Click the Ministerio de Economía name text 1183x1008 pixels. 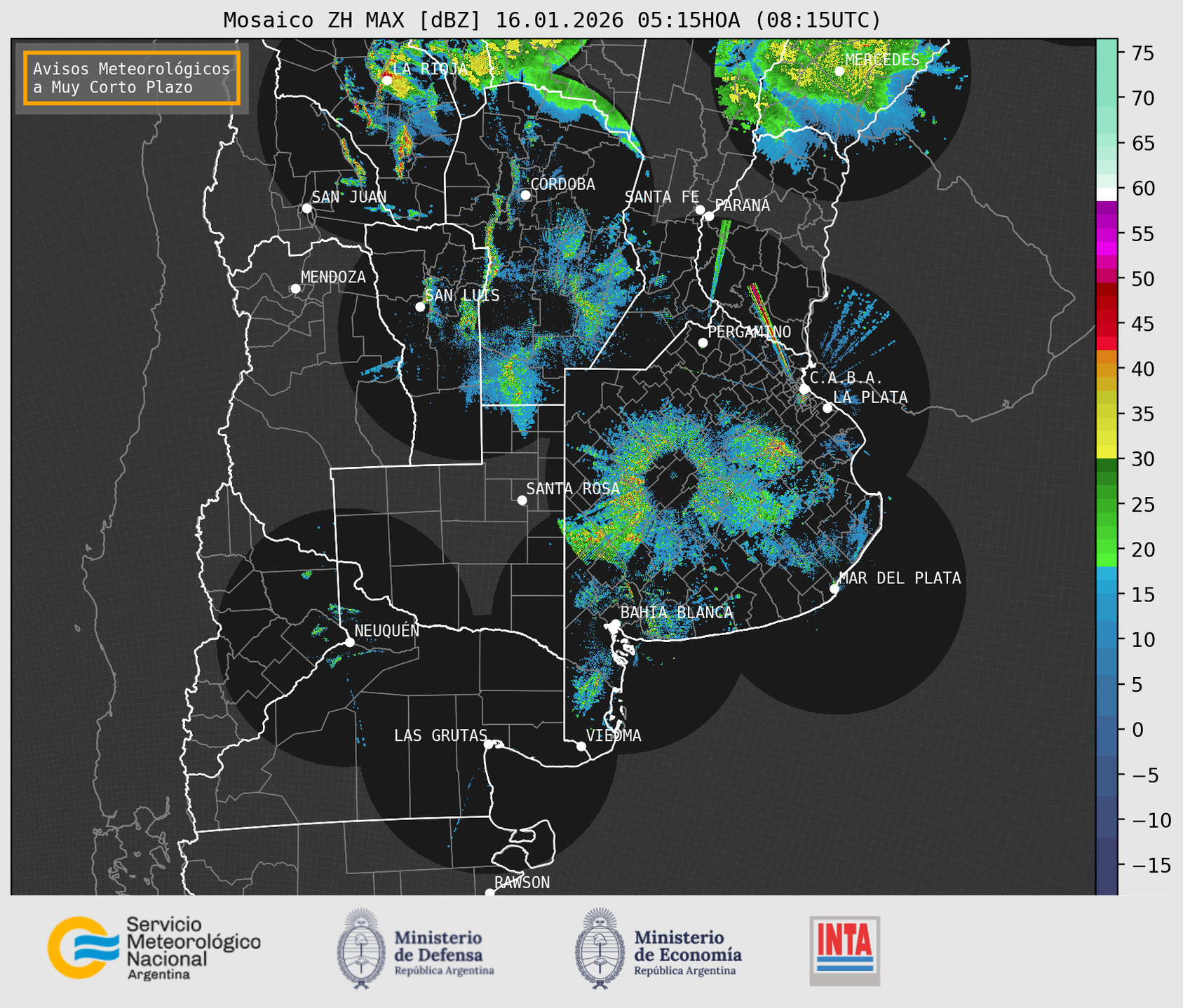pyautogui.click(x=688, y=946)
